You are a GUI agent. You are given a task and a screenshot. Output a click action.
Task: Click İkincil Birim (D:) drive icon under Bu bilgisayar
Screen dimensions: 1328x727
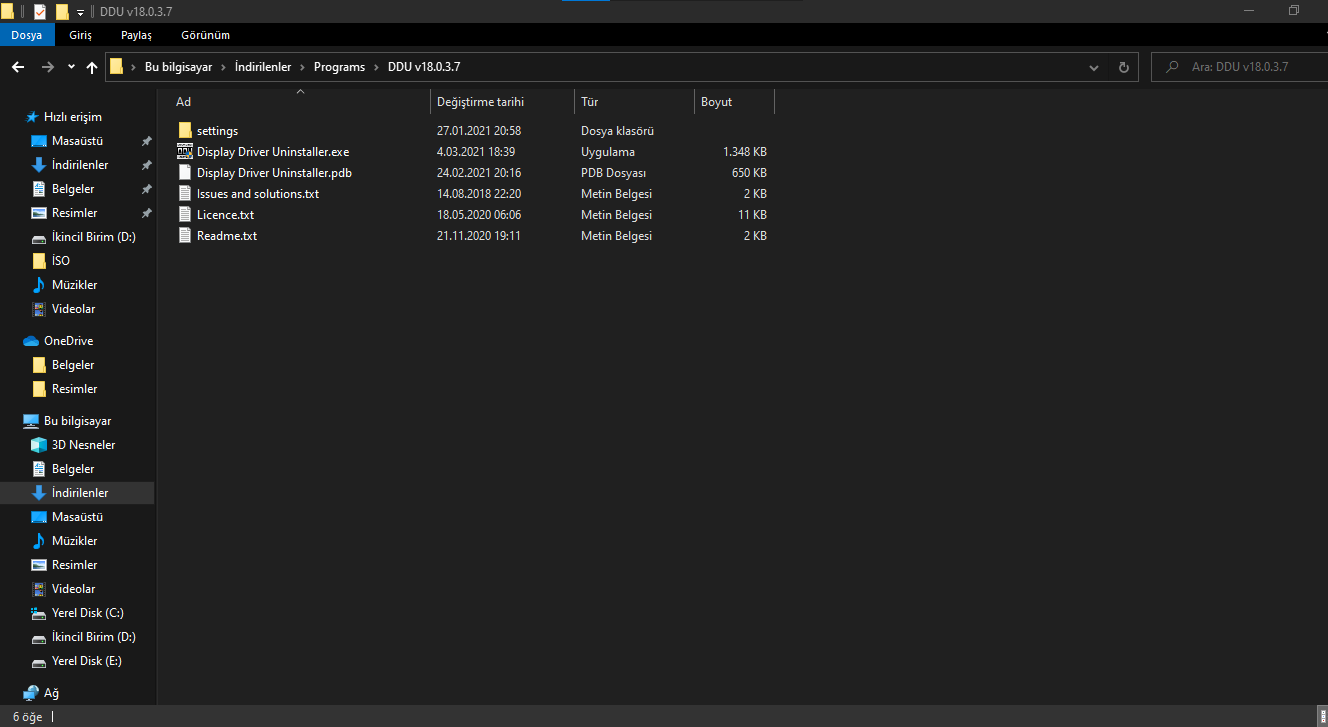pyautogui.click(x=39, y=637)
